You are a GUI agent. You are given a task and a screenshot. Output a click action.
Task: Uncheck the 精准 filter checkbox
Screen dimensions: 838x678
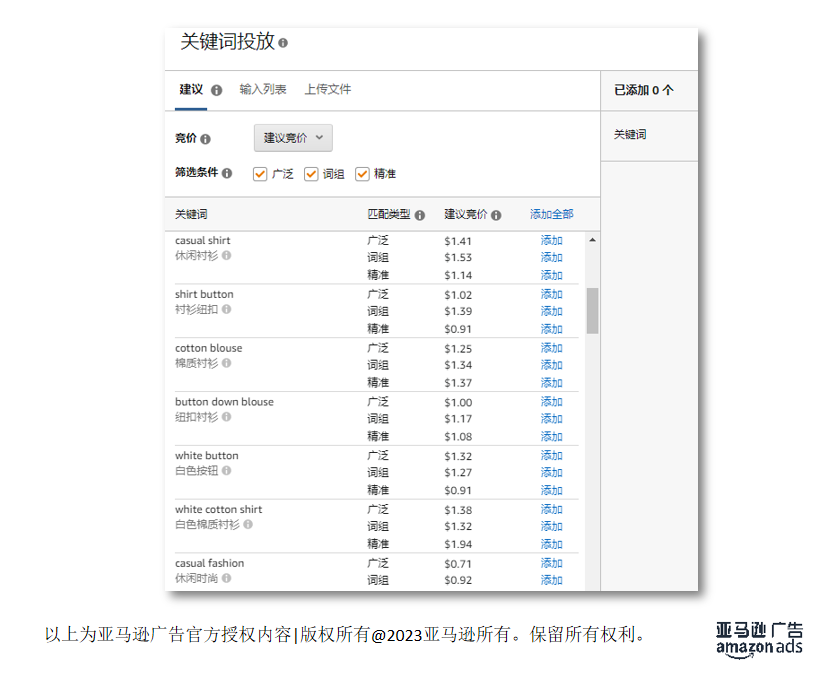pos(363,172)
